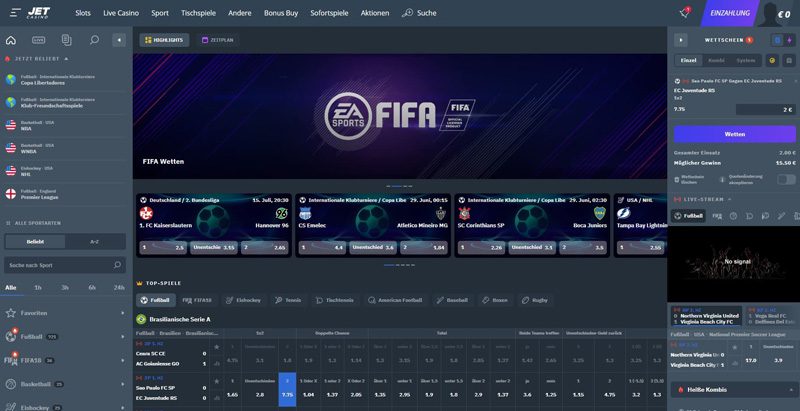Open the Premier League link in the sidebar
The height and width of the screenshot is (411, 800).
(40, 197)
